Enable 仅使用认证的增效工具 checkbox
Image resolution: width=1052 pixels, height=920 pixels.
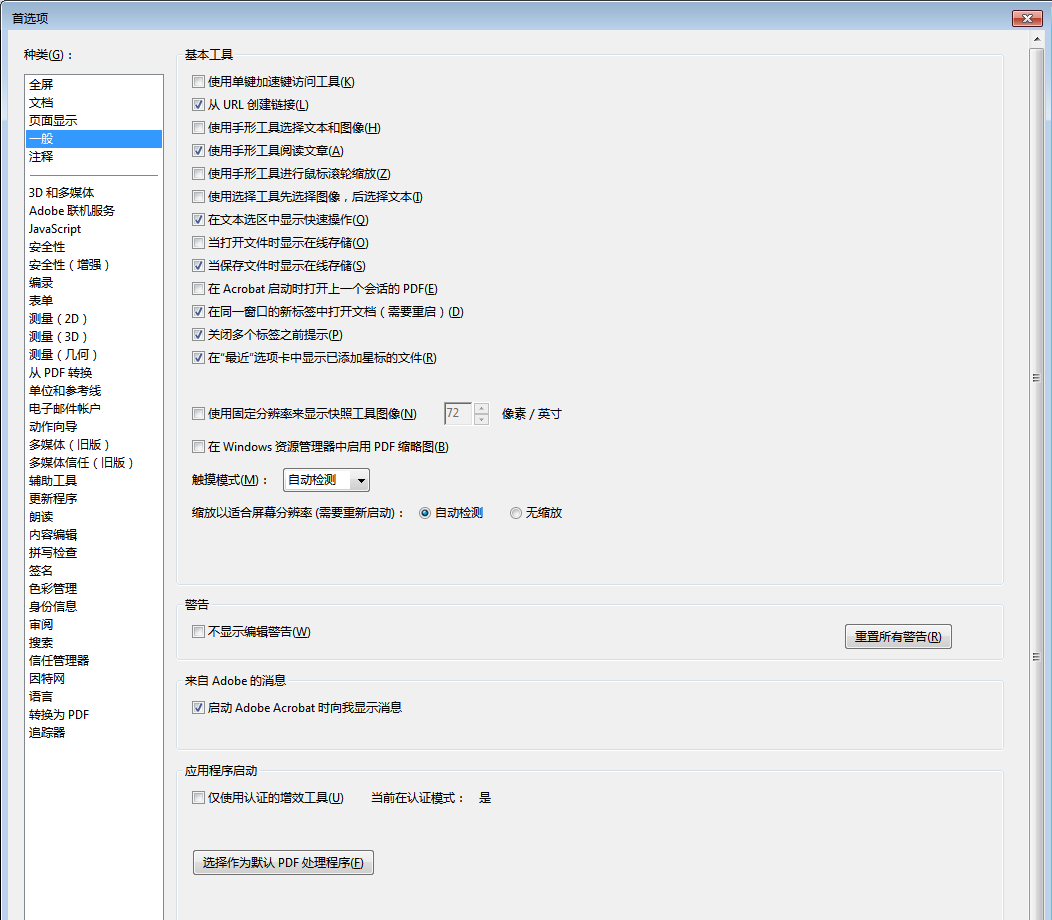pos(199,798)
